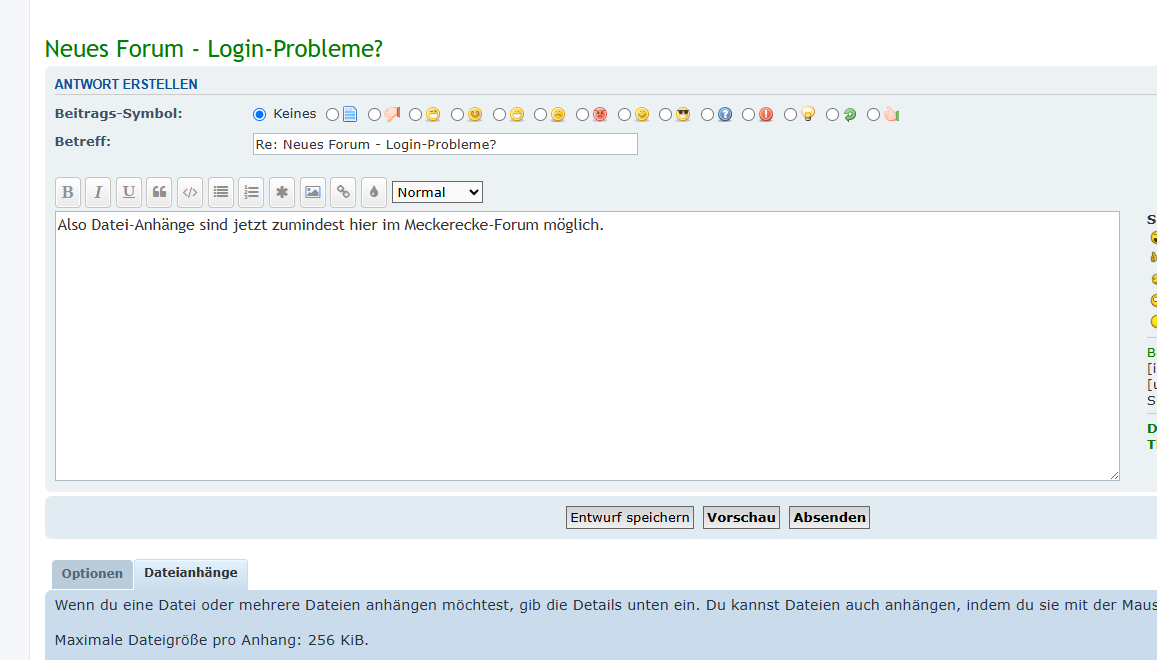Screen dimensions: 1157x660
Task: Apply italic formatting button
Action: pos(98,192)
